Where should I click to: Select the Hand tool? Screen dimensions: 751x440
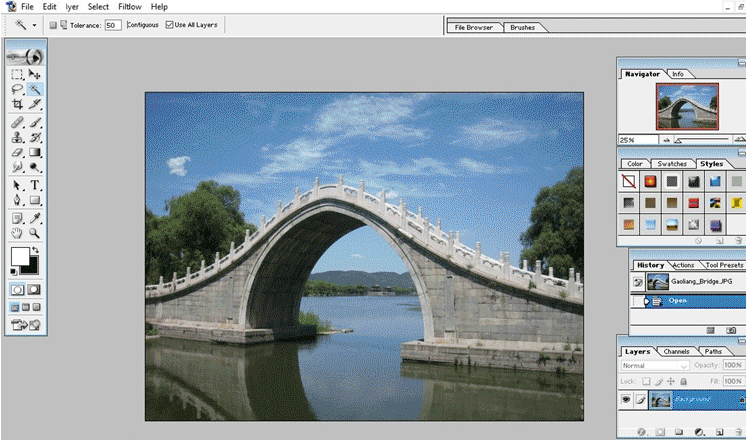(x=17, y=233)
